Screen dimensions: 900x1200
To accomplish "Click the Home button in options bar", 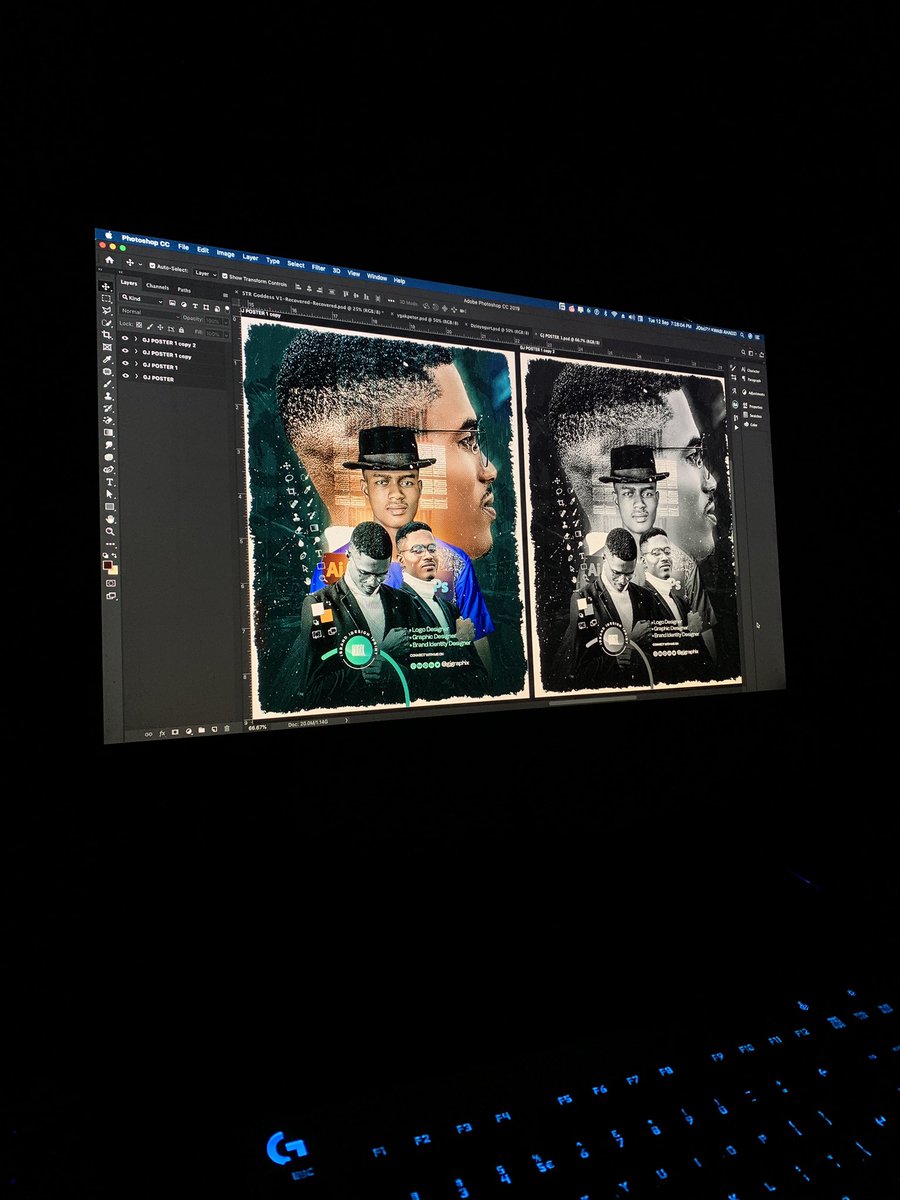I will pos(109,260).
